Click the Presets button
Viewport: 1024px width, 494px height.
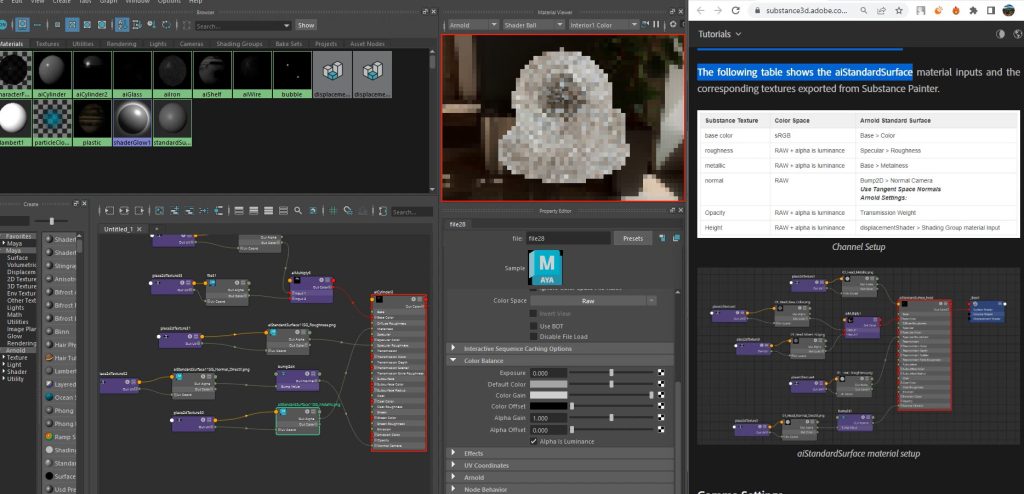pyautogui.click(x=633, y=239)
